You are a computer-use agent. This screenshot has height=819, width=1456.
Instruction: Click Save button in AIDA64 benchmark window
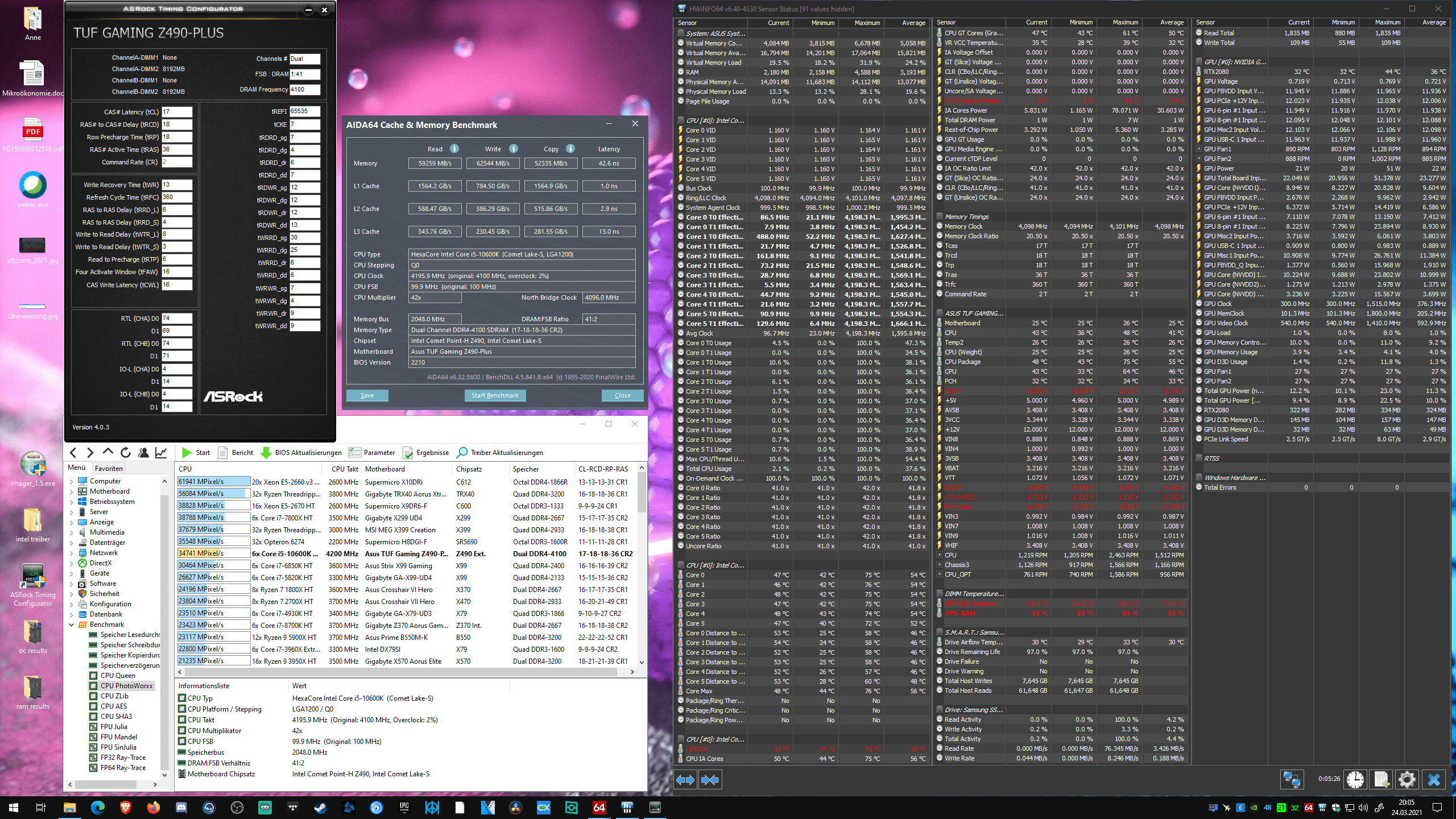367,395
